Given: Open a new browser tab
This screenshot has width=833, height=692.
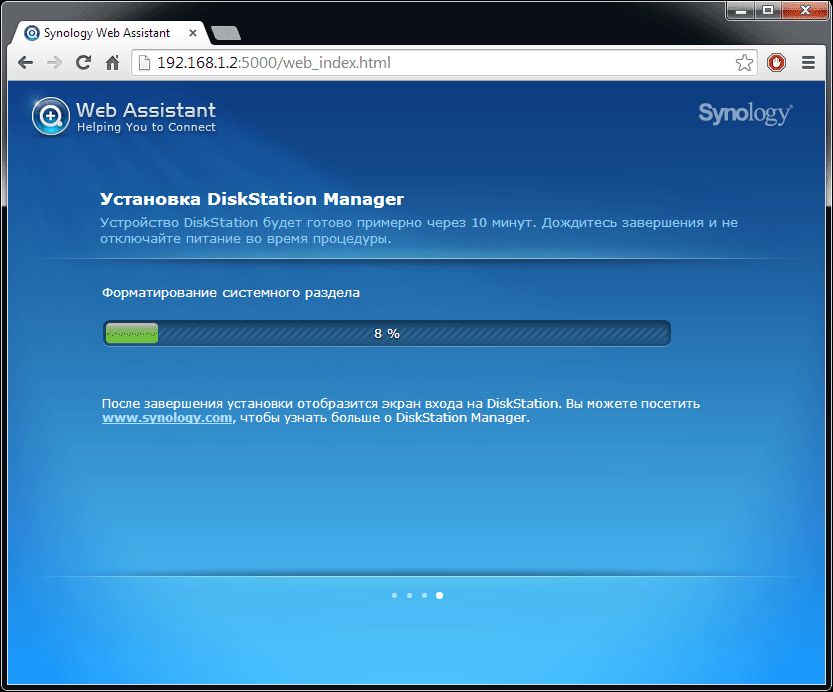Looking at the screenshot, I should 226,33.
